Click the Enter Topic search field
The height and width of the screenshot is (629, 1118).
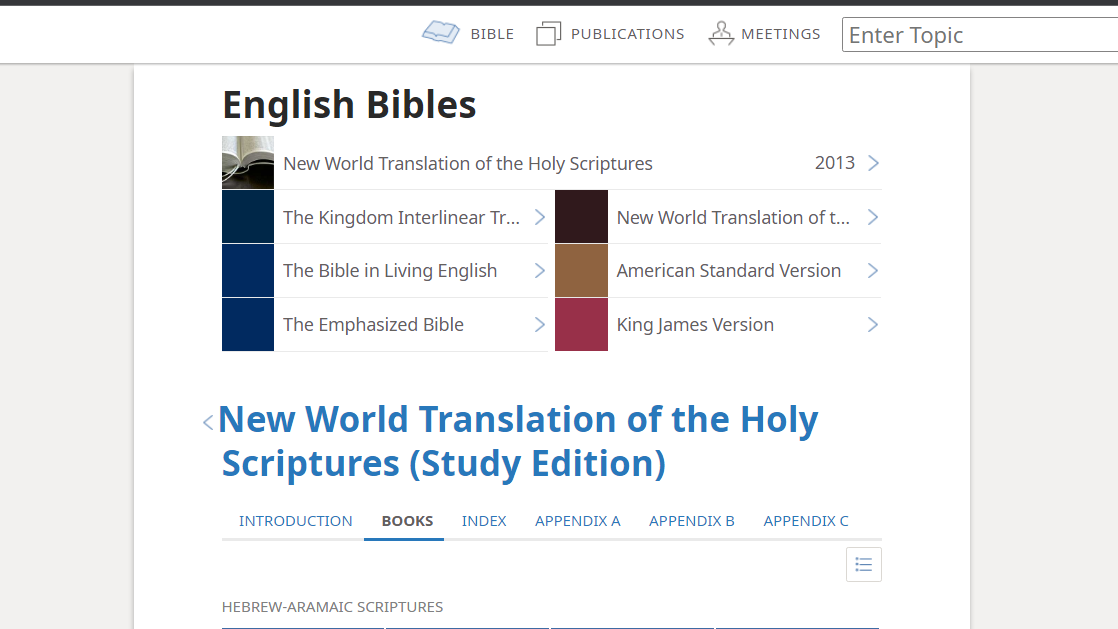pyautogui.click(x=980, y=35)
